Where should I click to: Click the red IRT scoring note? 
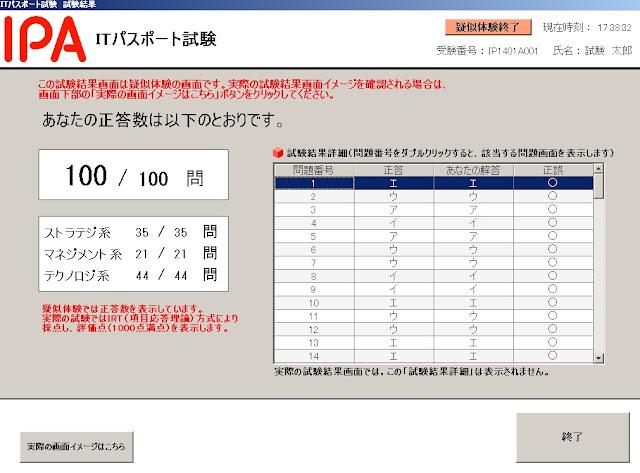coord(140,318)
